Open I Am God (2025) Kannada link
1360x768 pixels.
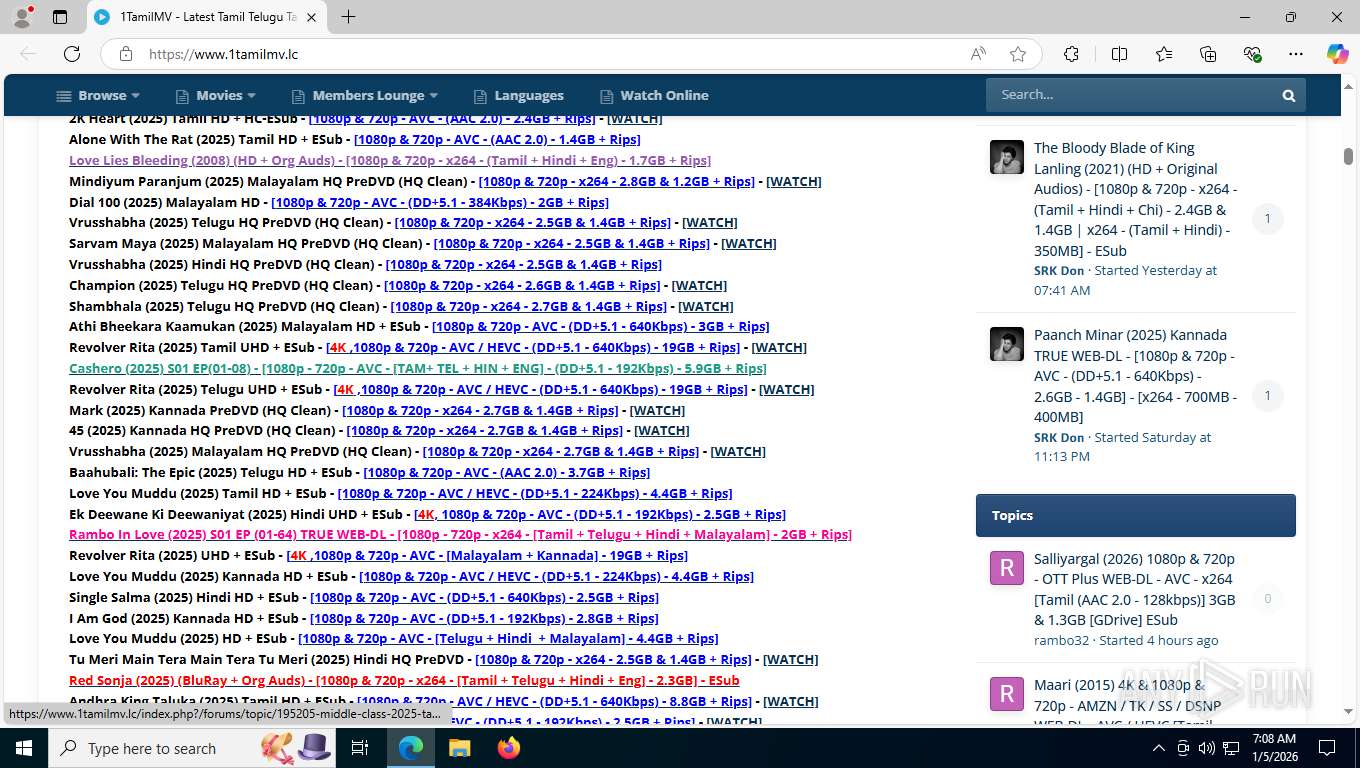pos(484,618)
